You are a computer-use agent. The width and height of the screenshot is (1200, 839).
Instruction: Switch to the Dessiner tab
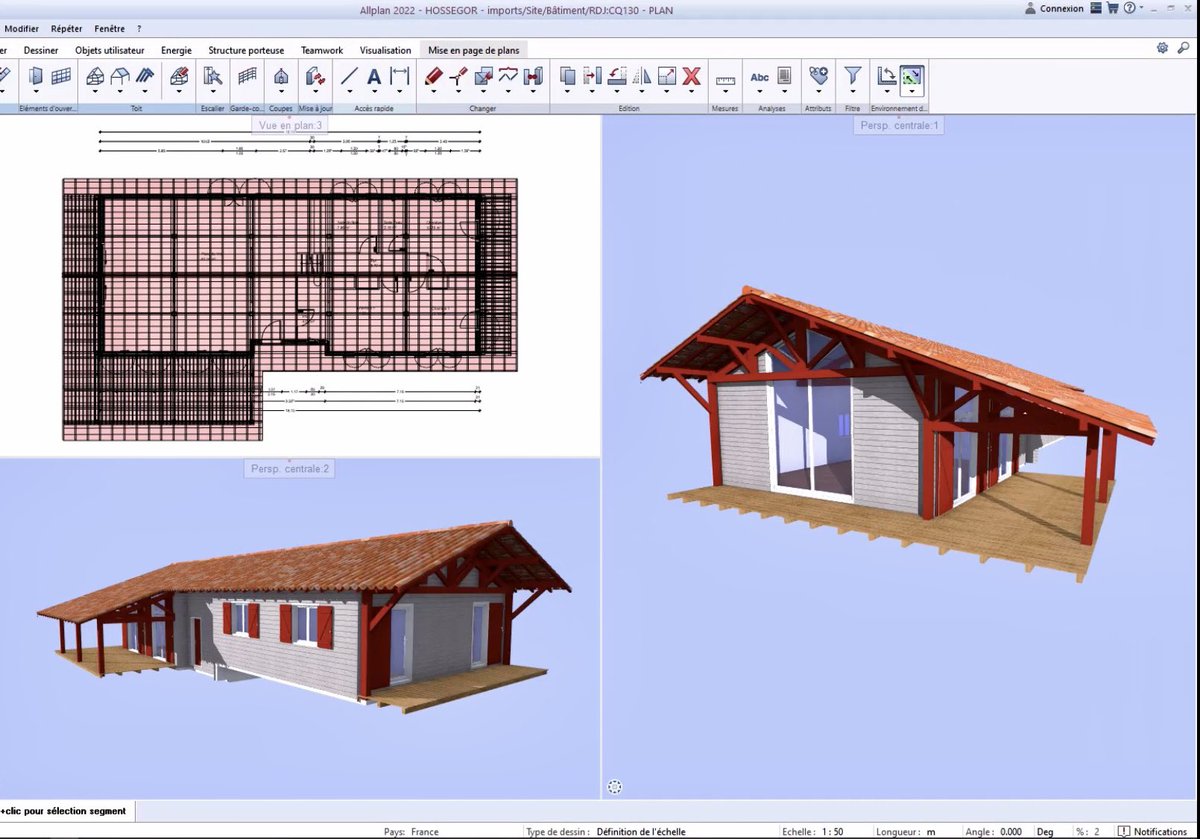(x=41, y=50)
